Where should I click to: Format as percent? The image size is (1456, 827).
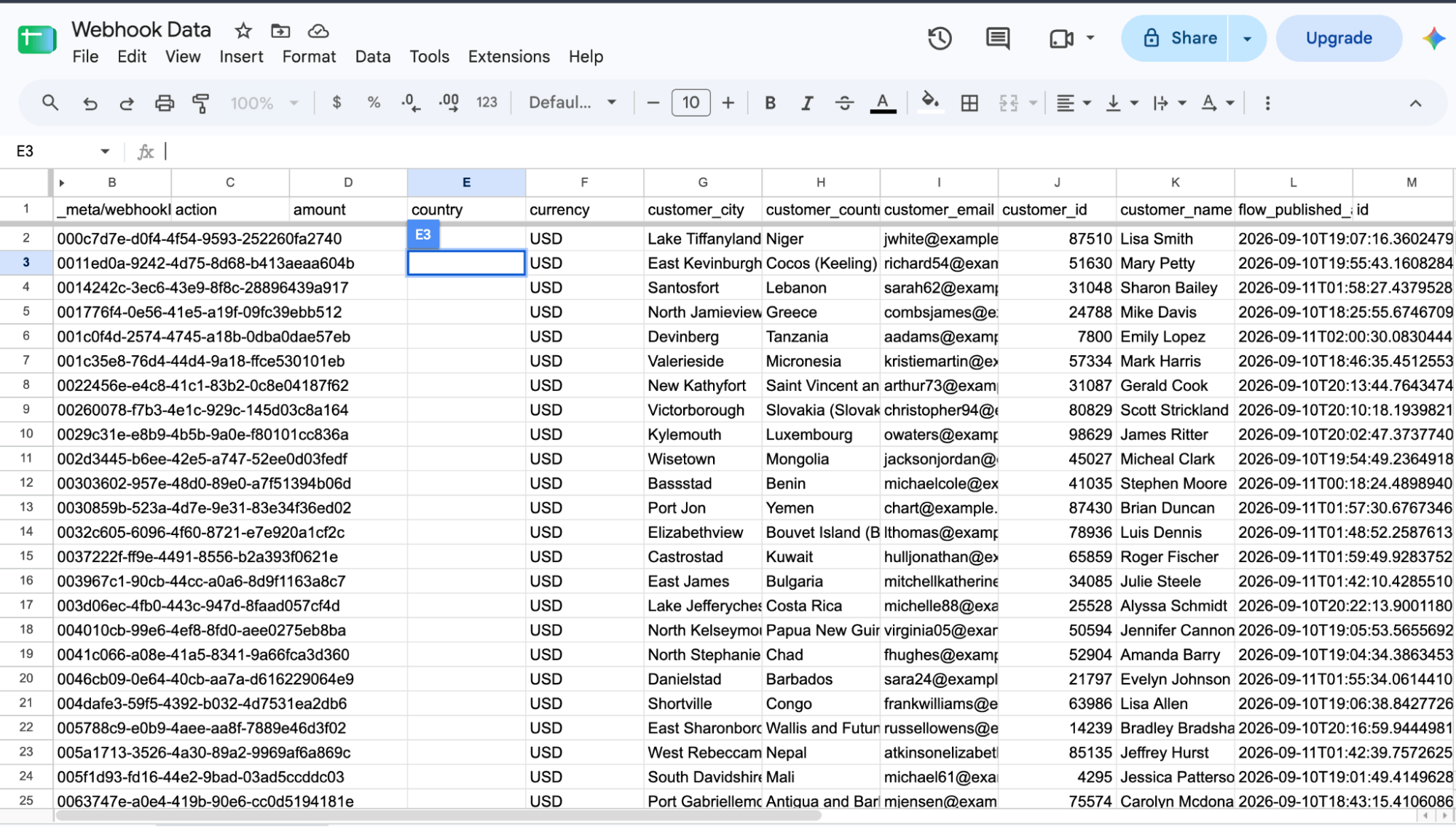(x=374, y=103)
